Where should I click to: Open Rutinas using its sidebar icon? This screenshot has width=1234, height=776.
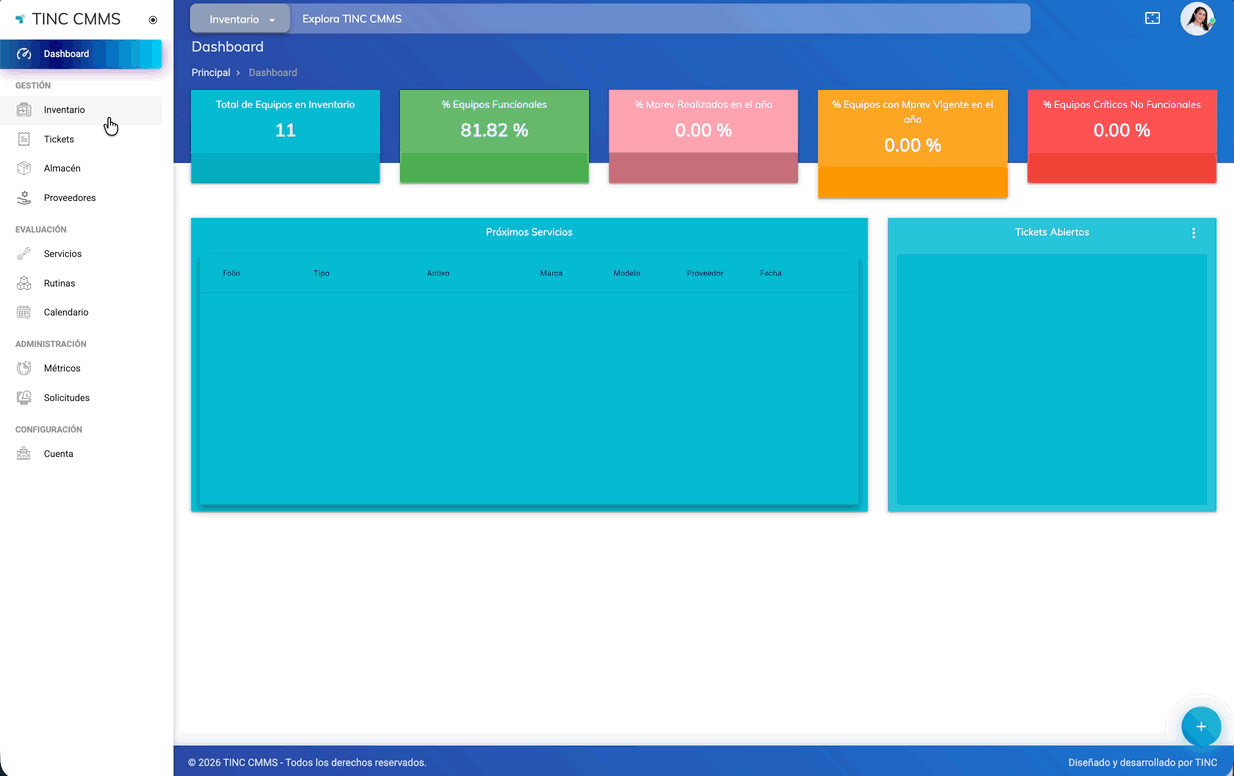coord(24,283)
